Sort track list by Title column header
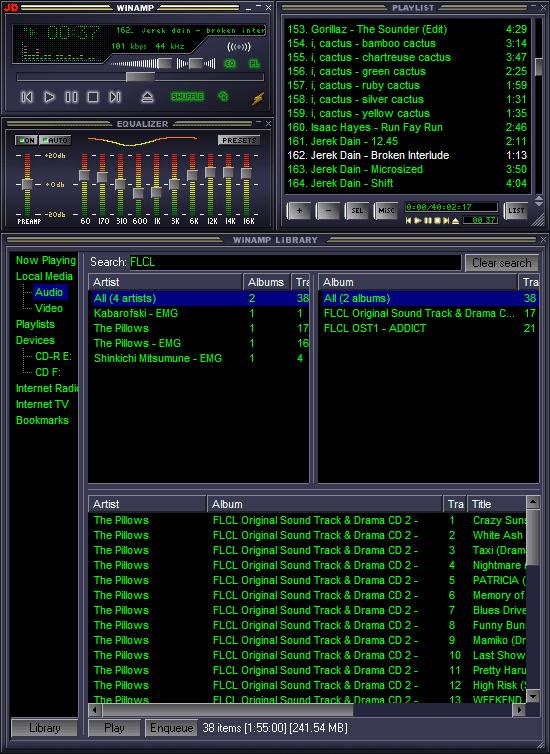550x754 pixels. [x=497, y=504]
